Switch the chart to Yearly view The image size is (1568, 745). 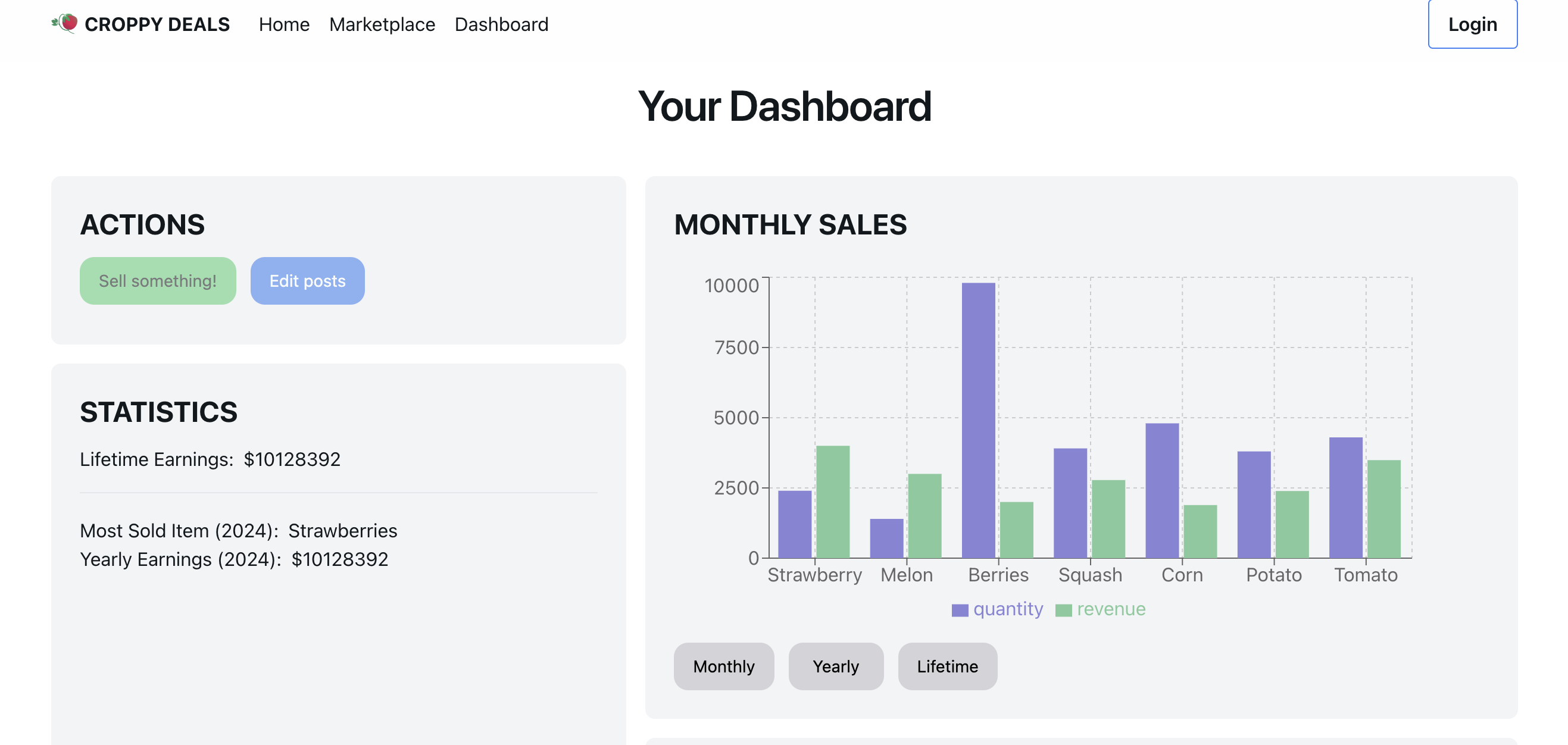coord(836,666)
